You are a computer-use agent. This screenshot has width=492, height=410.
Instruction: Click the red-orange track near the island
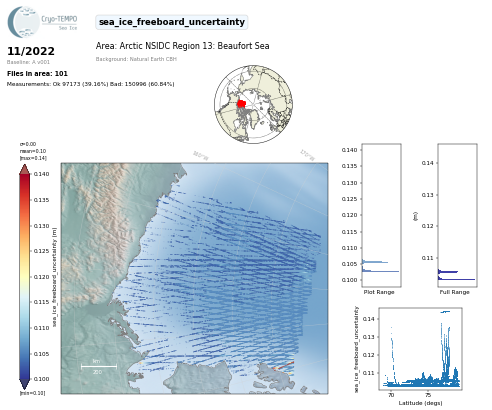(284, 365)
